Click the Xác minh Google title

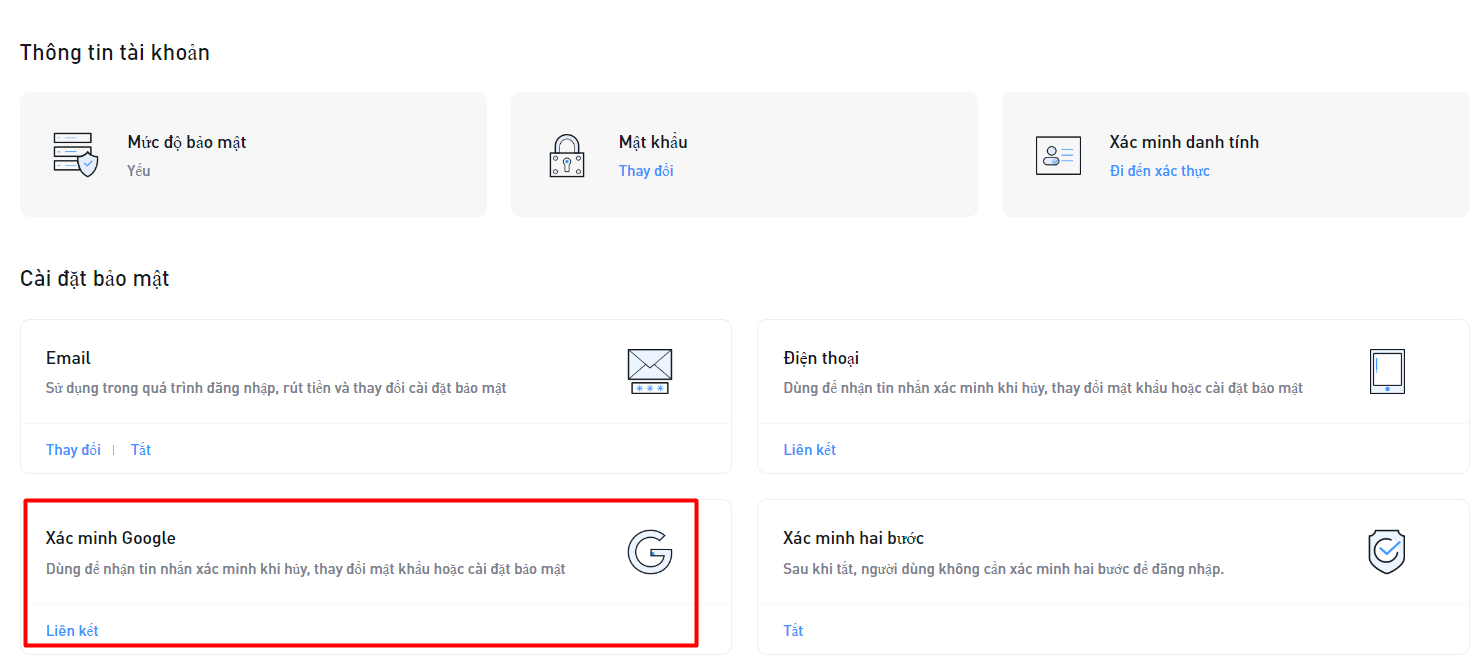[x=111, y=538]
